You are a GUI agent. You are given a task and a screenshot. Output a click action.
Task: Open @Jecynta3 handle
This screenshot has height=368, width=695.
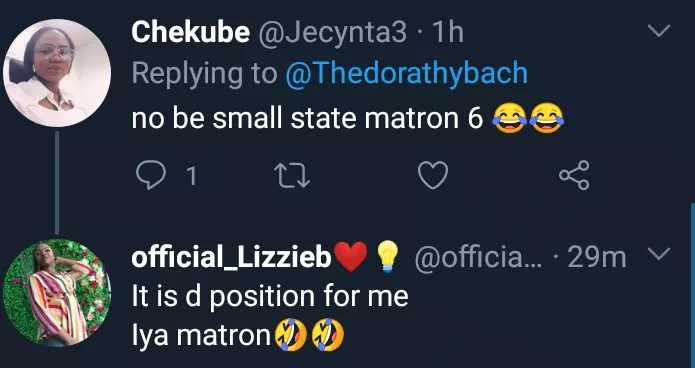[x=332, y=34]
